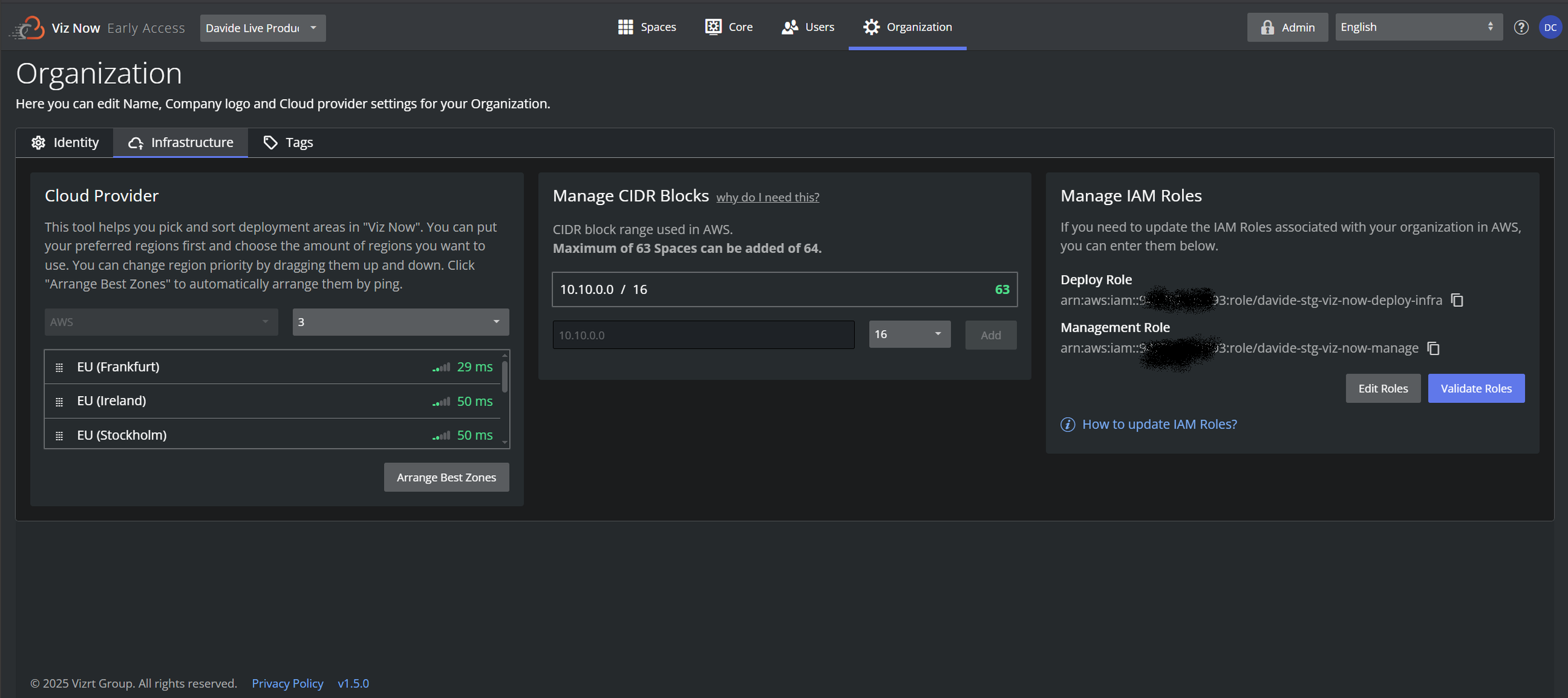Image resolution: width=1568 pixels, height=698 pixels.
Task: Open the Spaces menu
Action: tap(647, 27)
